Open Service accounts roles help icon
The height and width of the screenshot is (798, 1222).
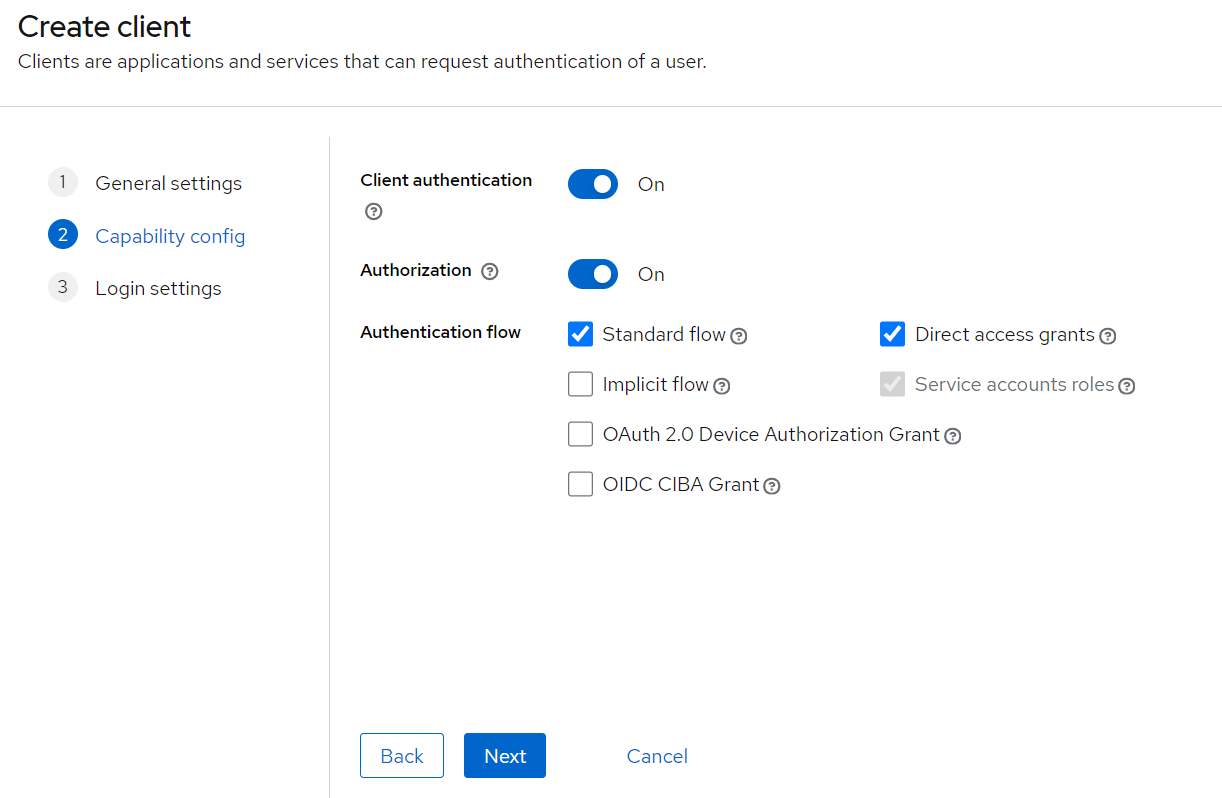point(1126,386)
